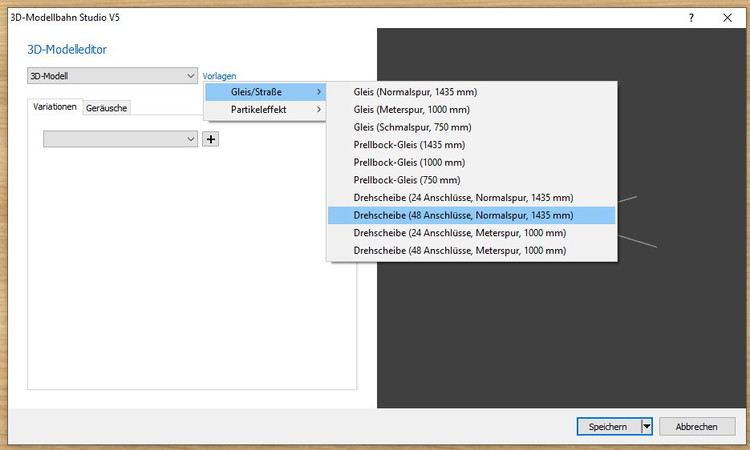
Task: Select Gleis (Normalspur, 1435 mm)
Action: click(x=472, y=92)
